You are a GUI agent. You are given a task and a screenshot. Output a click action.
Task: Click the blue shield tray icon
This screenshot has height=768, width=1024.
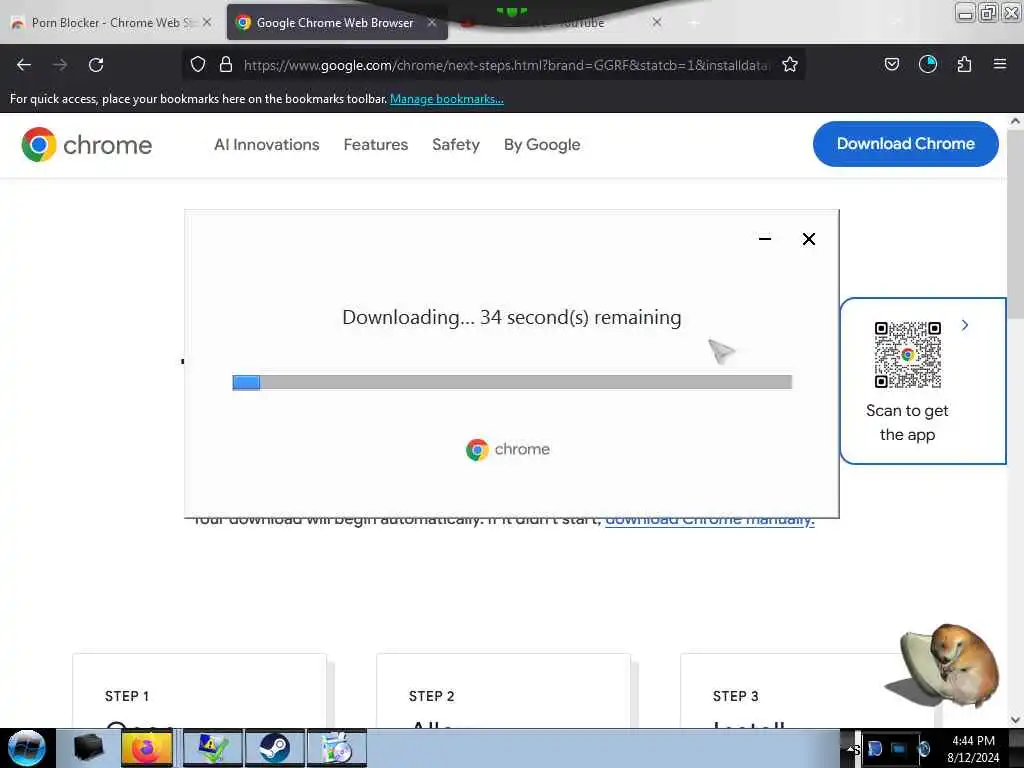click(875, 748)
